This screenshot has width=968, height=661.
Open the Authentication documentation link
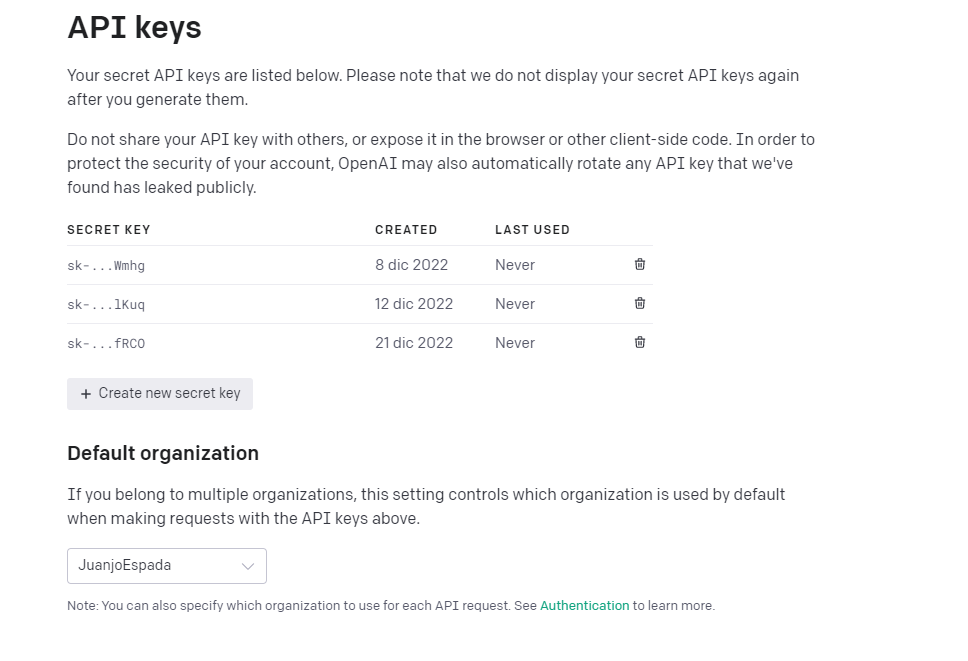[x=584, y=606]
